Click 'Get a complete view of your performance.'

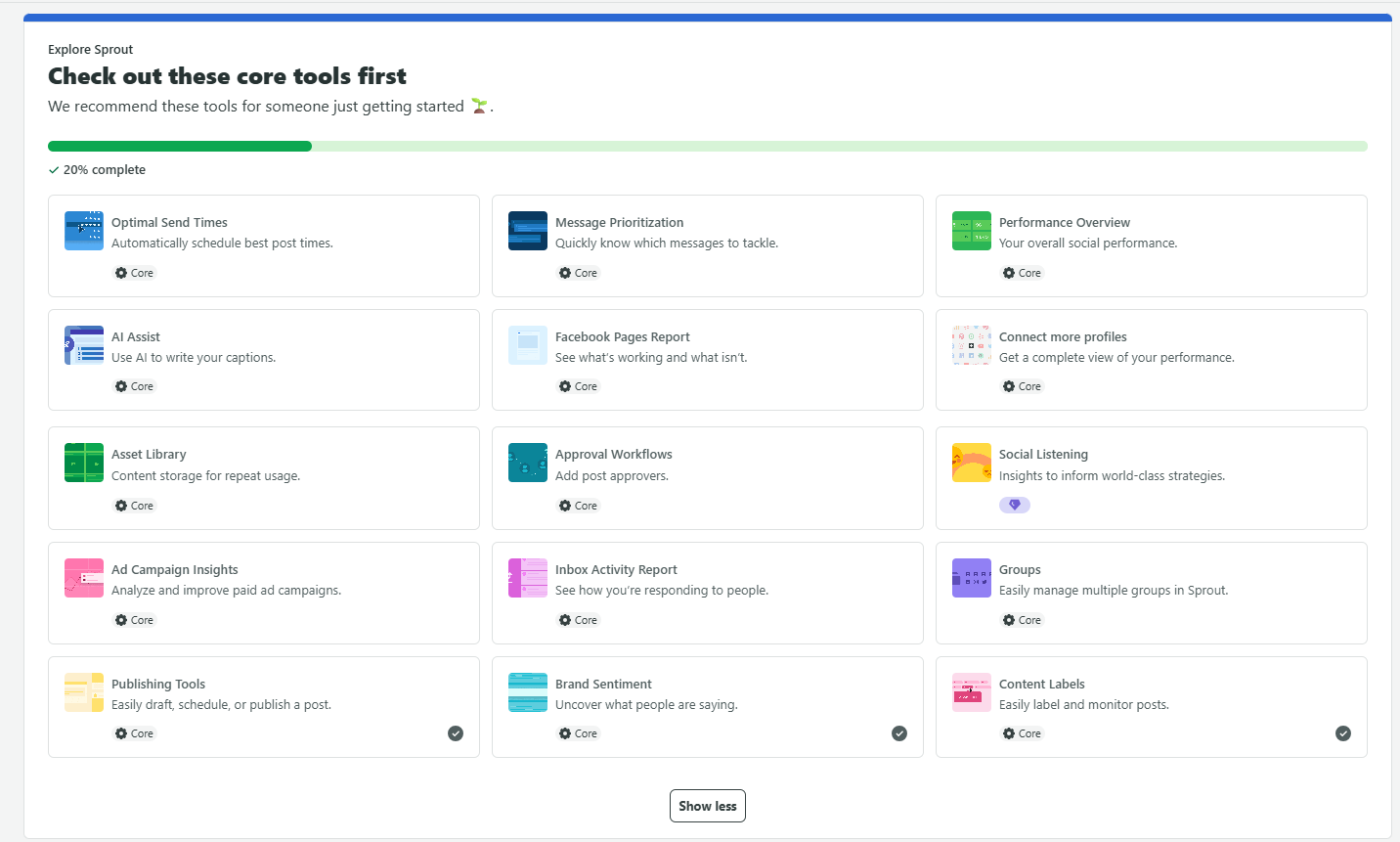[x=1116, y=357]
